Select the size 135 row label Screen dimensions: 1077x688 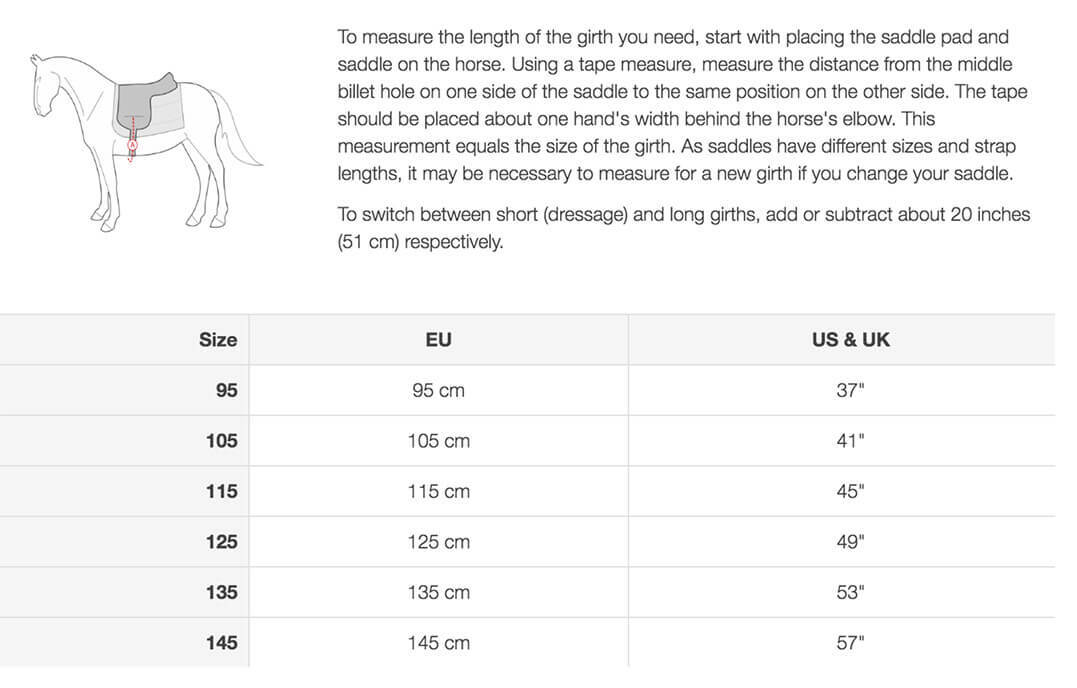222,592
